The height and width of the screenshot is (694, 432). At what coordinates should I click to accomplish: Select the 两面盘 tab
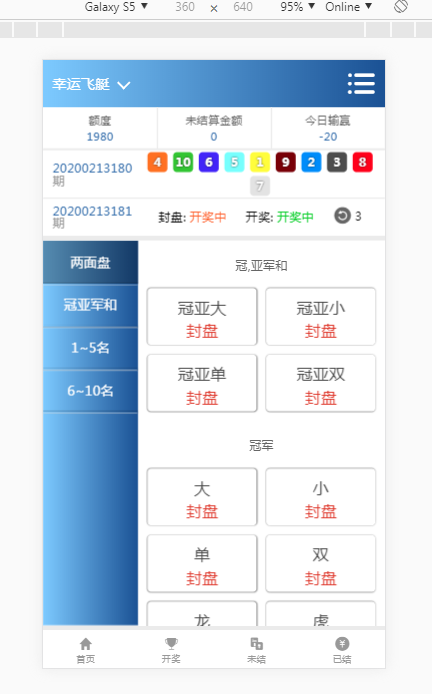coord(90,262)
